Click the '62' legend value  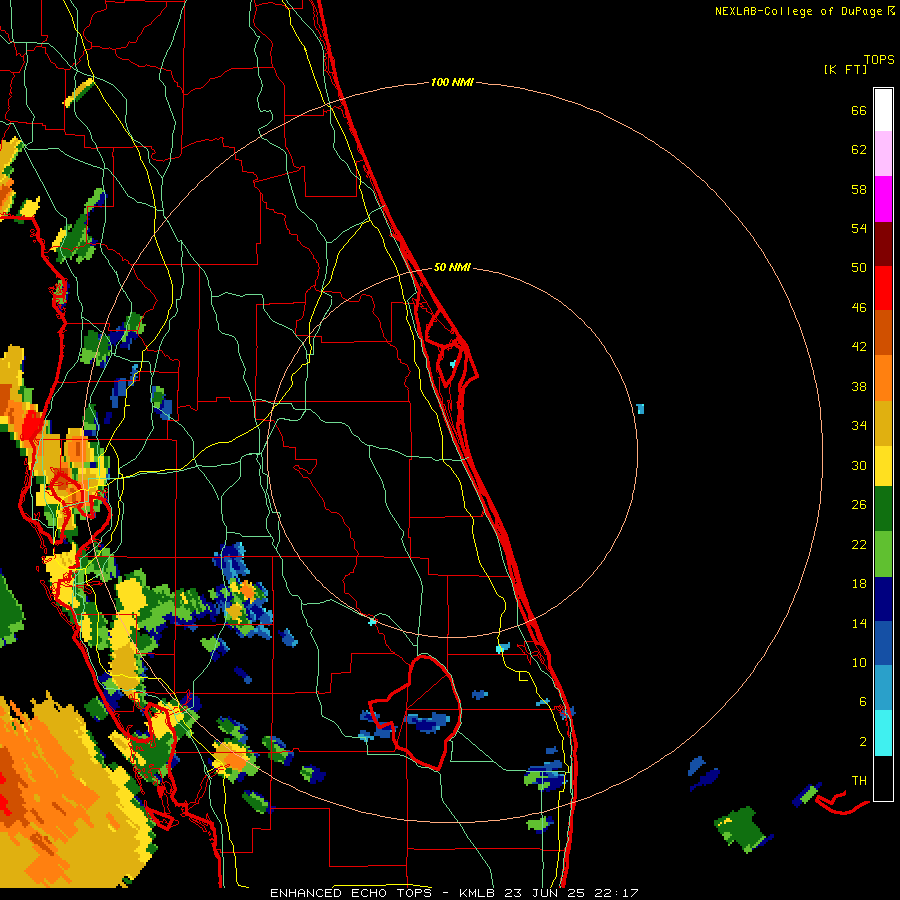click(859, 150)
